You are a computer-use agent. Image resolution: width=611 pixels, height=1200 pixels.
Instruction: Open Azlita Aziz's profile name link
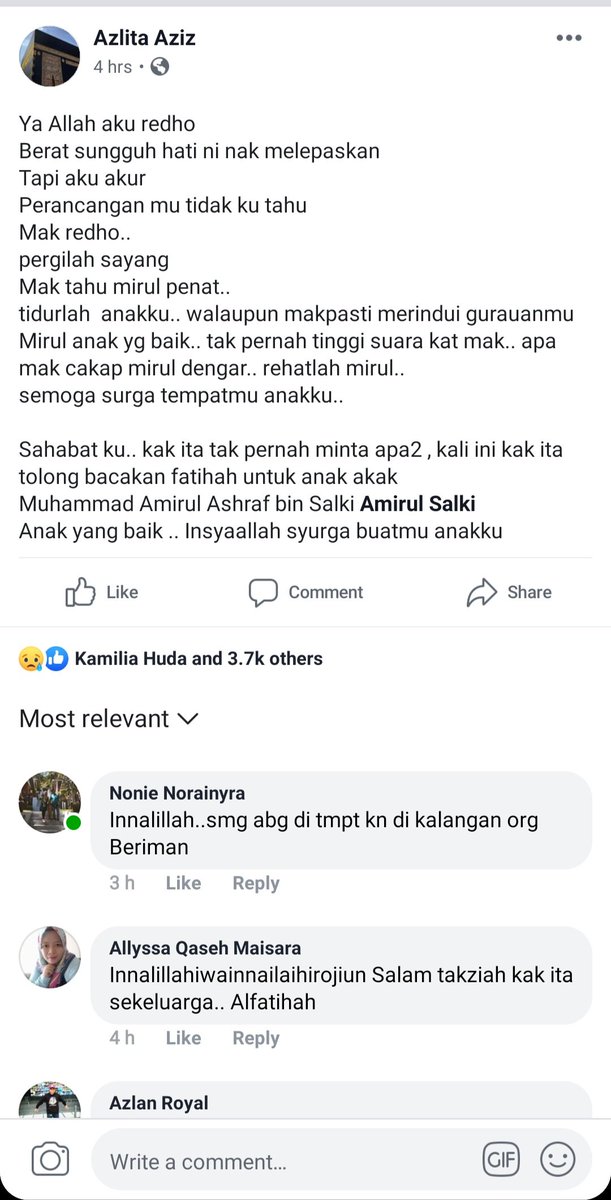[x=144, y=39]
